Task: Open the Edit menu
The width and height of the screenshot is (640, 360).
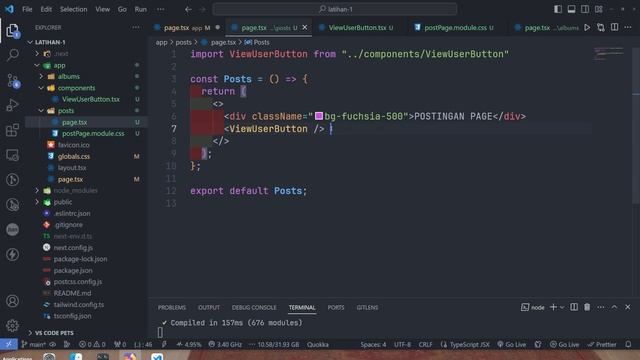Action: point(46,9)
